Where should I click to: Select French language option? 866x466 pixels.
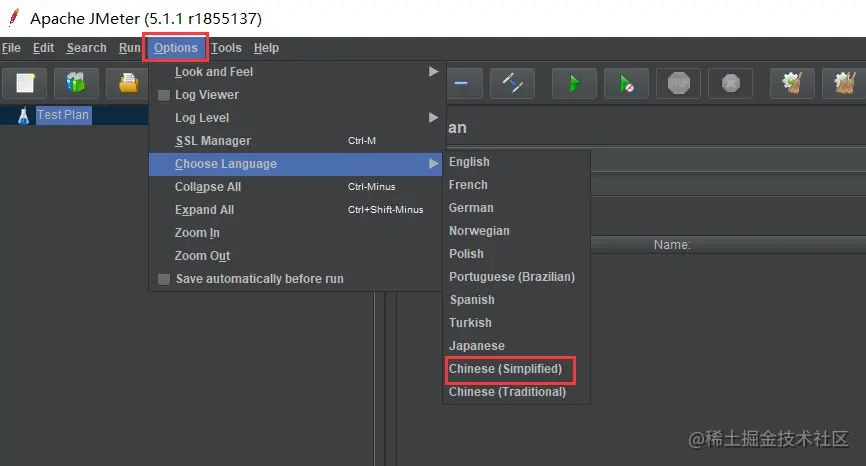[x=516, y=185]
